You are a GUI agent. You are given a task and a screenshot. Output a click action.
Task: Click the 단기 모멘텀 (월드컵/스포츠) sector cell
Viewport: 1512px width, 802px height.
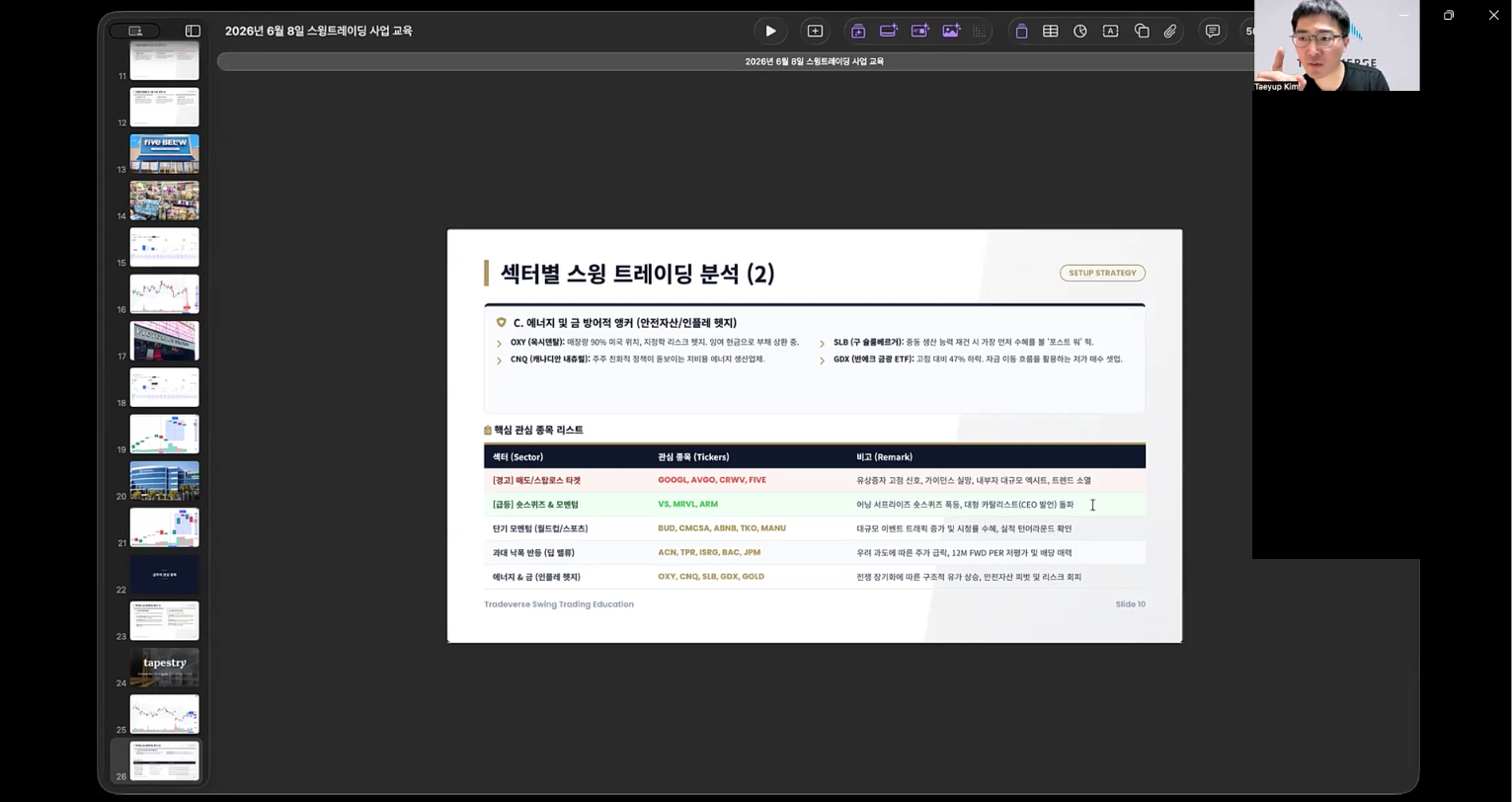click(540, 528)
